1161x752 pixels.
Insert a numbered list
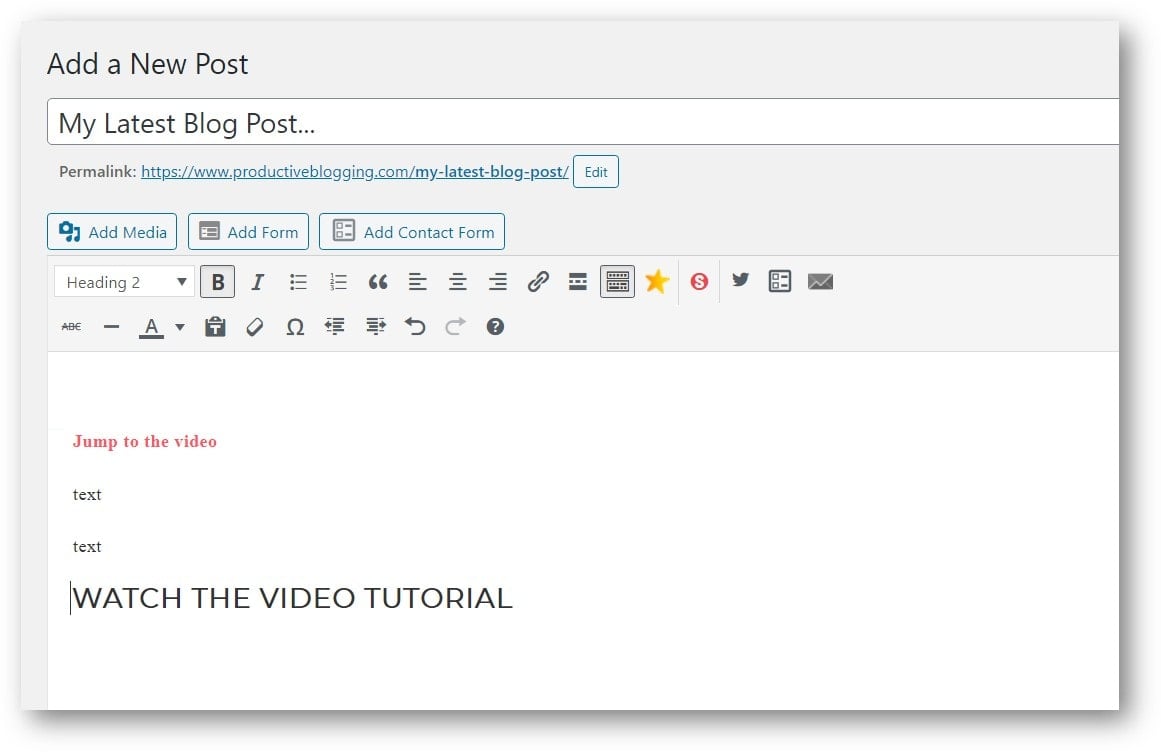(338, 282)
